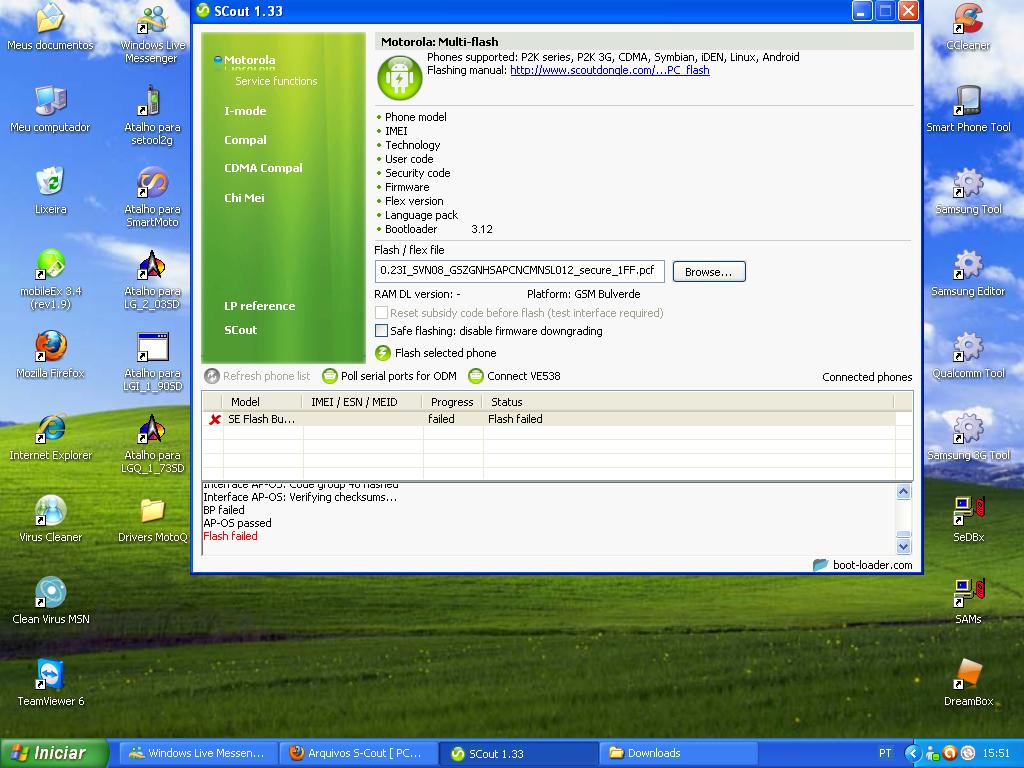Viewport: 1024px width, 768px height.
Task: Click the Flash selected phone label
Action: coord(445,353)
